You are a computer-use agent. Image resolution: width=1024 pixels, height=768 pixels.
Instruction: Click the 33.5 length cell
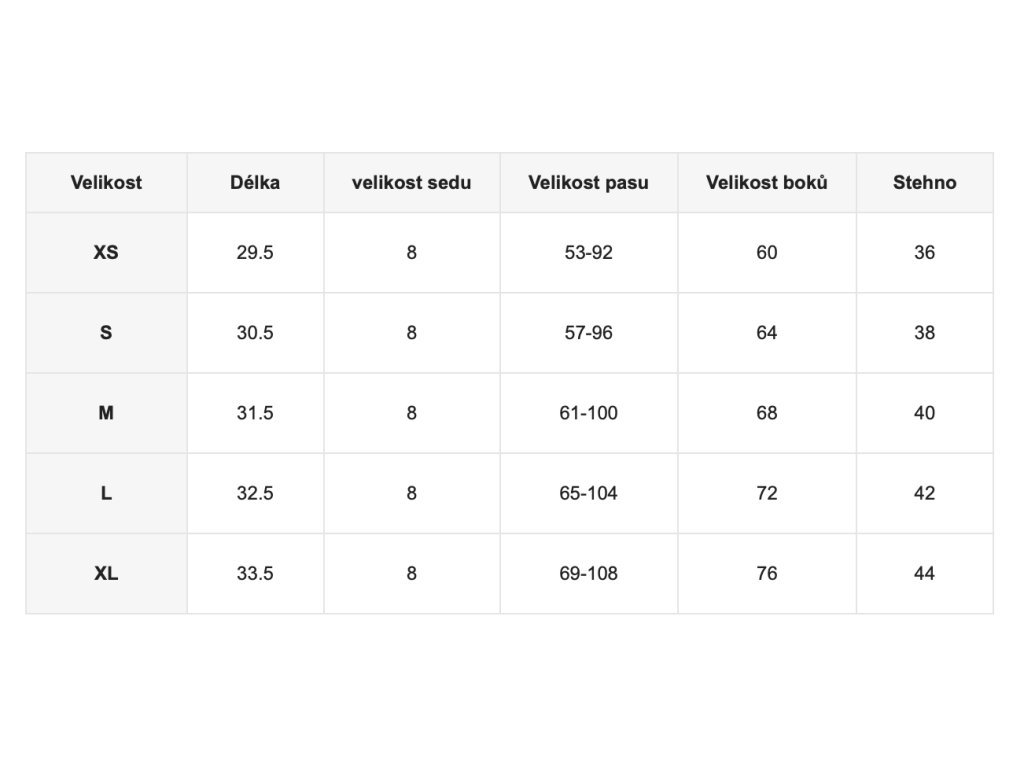click(255, 573)
